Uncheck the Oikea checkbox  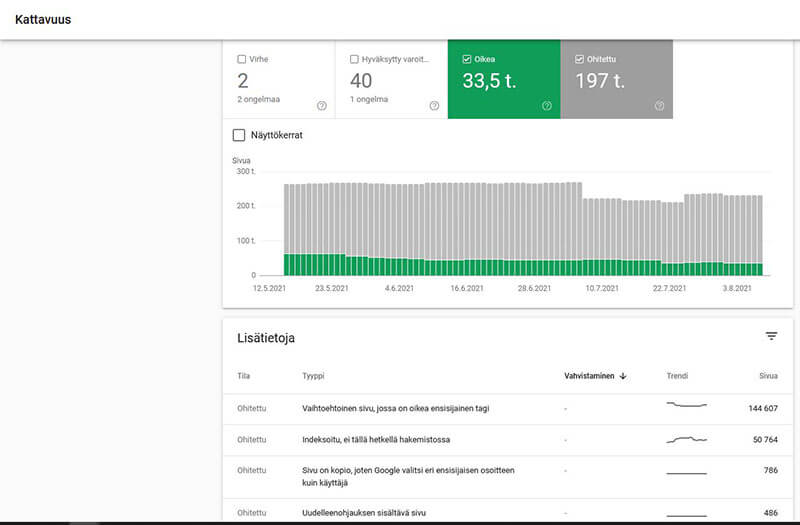(x=468, y=59)
